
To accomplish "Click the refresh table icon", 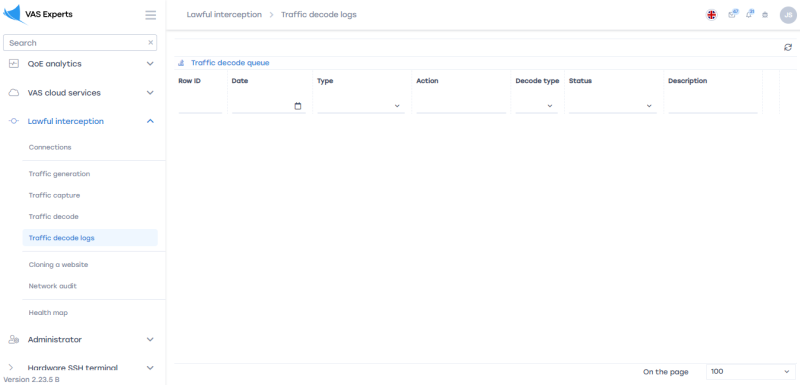I will click(788, 47).
